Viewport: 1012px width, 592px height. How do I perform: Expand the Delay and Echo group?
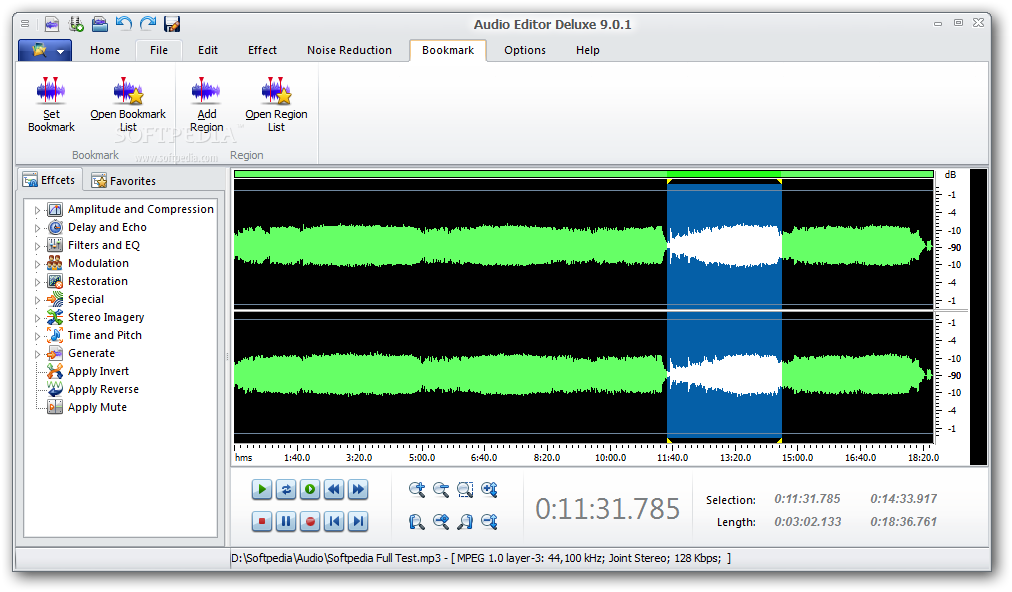pos(37,228)
